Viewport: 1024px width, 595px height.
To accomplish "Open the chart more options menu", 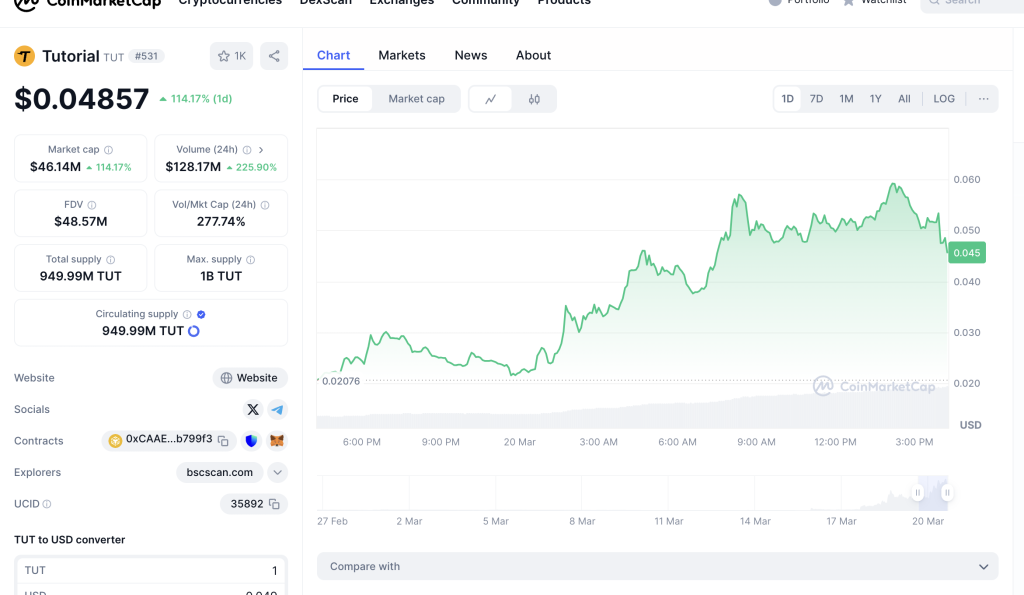I will (x=984, y=99).
